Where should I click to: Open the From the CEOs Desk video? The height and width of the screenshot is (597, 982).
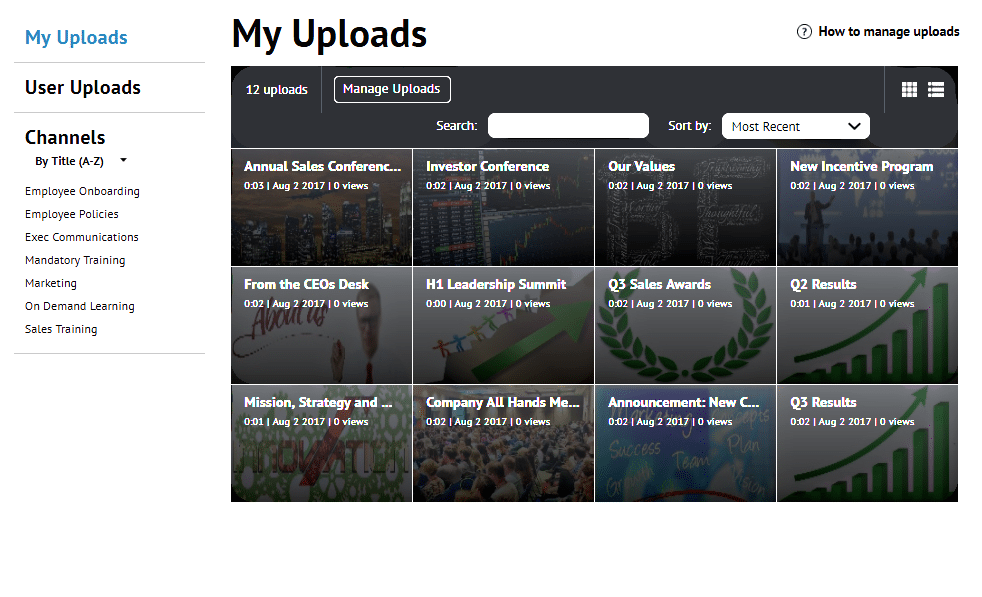[x=321, y=326]
